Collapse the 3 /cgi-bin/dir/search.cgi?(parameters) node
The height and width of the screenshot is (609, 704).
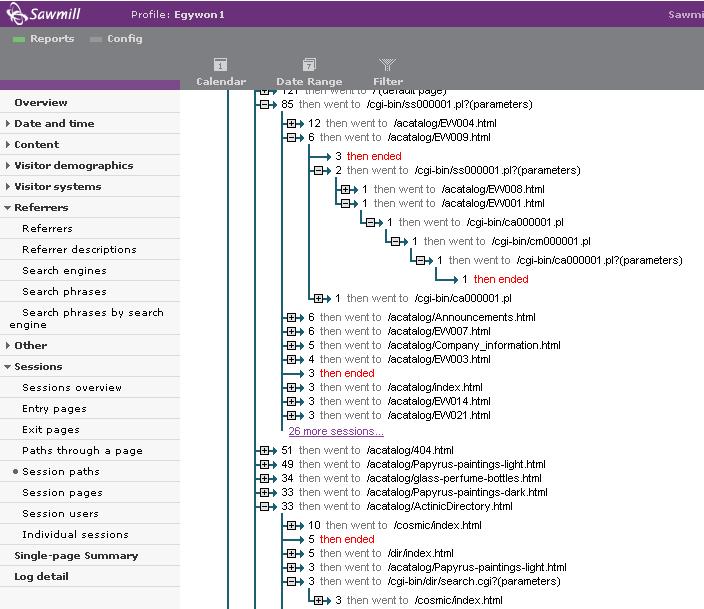292,581
